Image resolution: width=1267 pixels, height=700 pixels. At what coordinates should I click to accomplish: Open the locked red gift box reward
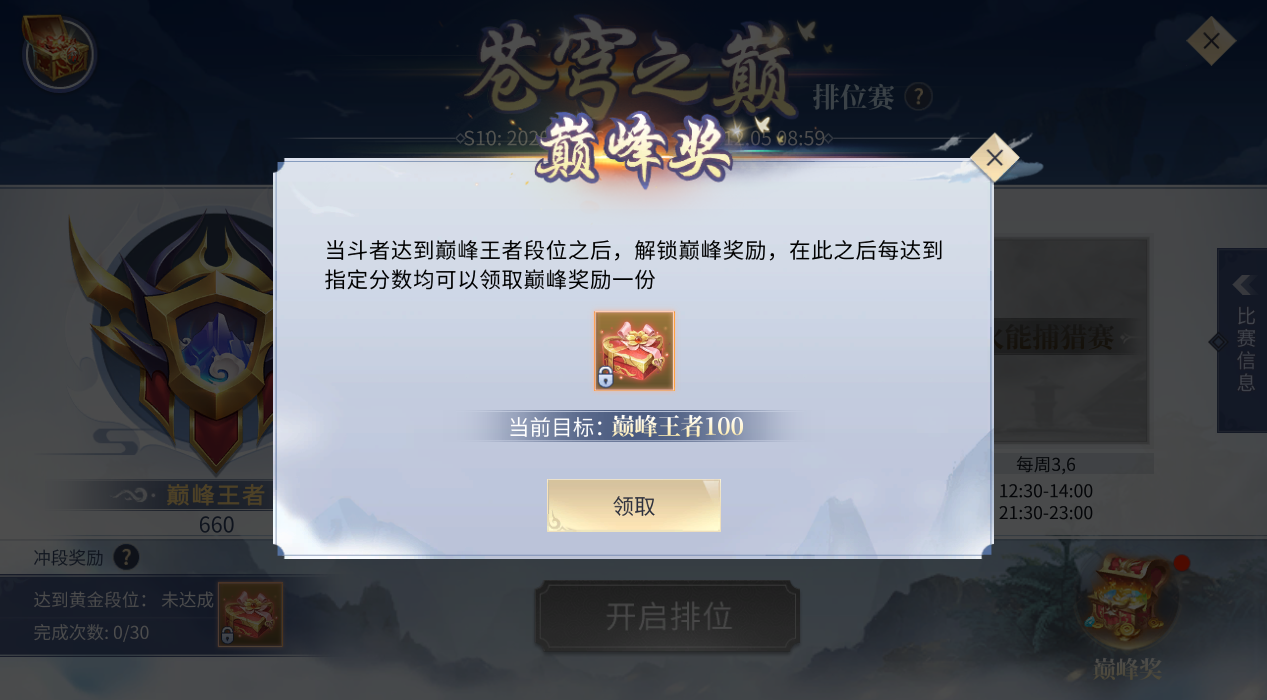pyautogui.click(x=634, y=351)
